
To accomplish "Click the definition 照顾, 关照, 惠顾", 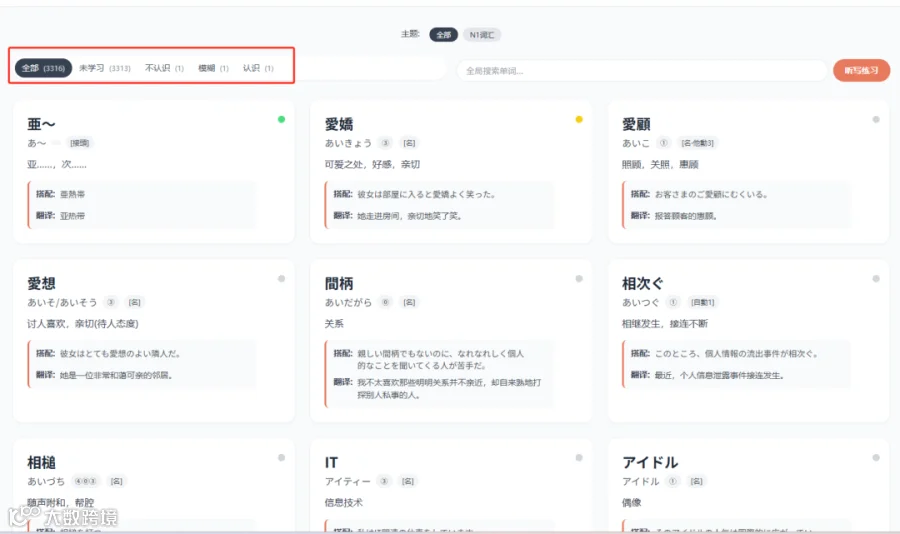I will click(660, 164).
